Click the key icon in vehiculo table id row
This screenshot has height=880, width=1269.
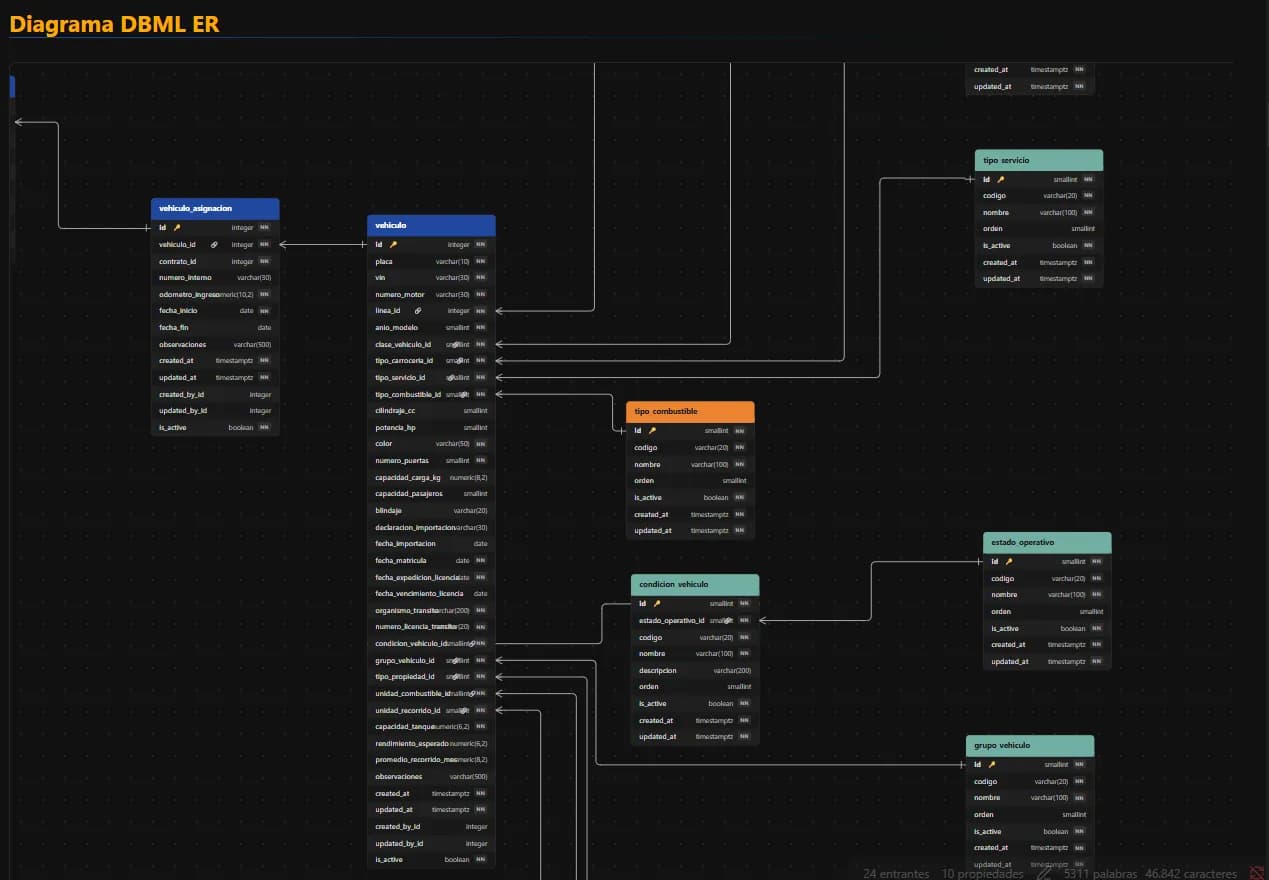(x=393, y=244)
